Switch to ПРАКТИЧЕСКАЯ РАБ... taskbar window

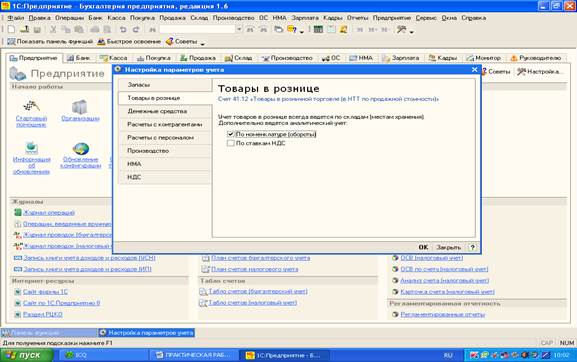point(193,355)
